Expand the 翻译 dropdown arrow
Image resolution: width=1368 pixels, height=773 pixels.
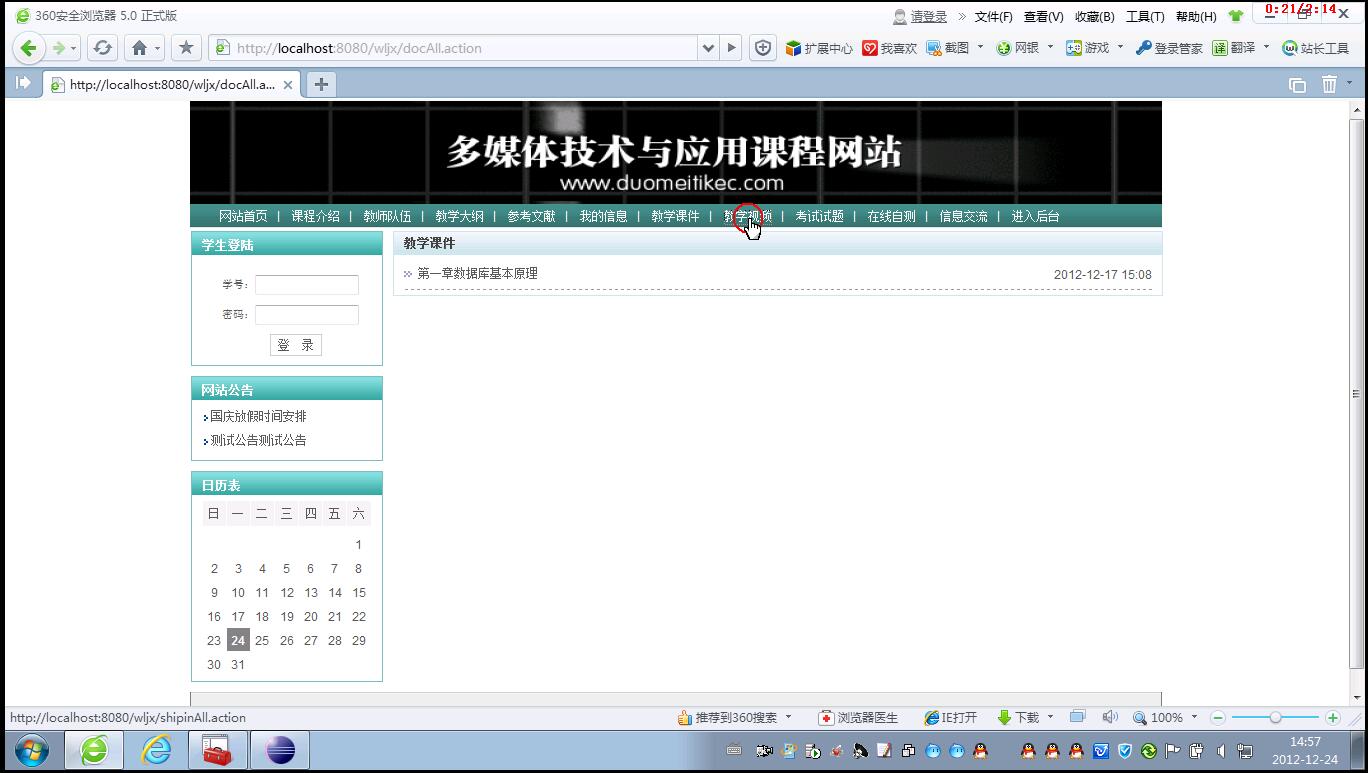[x=1266, y=47]
